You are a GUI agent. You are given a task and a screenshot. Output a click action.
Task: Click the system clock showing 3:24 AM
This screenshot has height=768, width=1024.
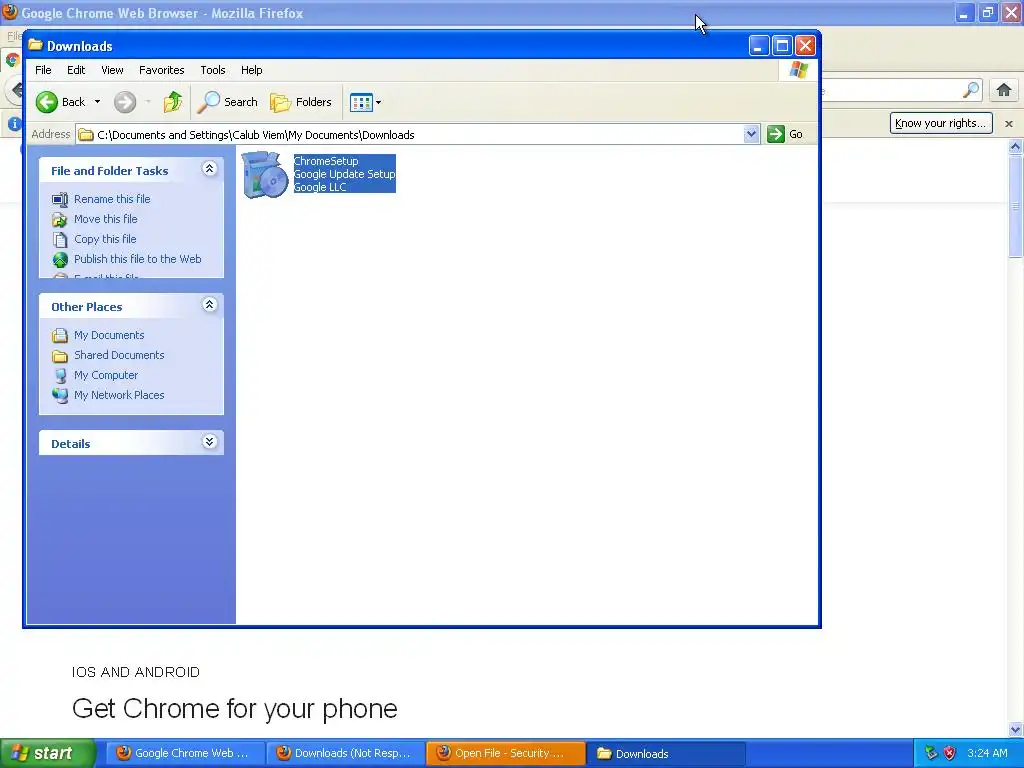click(987, 753)
